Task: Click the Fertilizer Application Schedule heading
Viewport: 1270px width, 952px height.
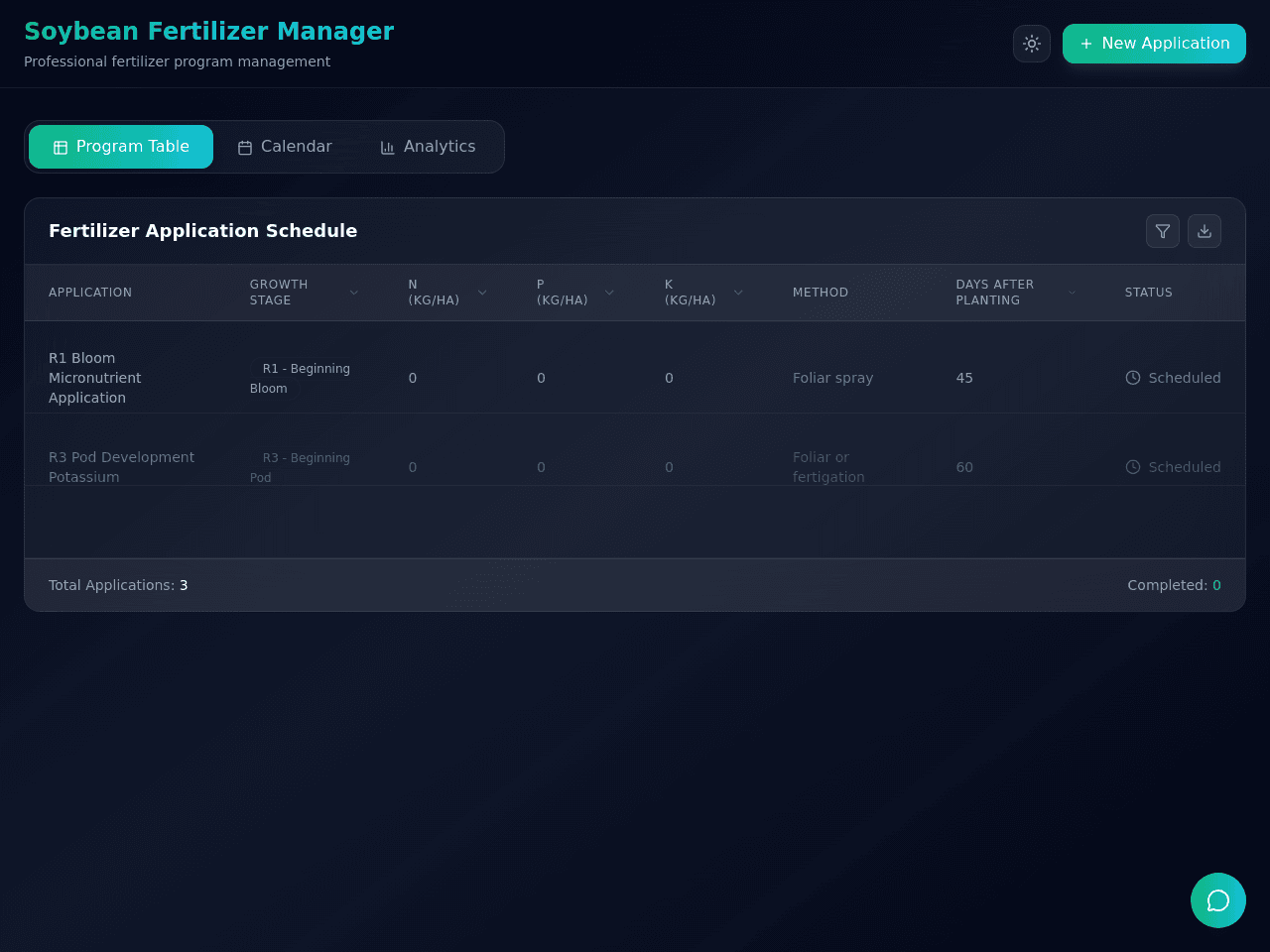Action: (202, 231)
